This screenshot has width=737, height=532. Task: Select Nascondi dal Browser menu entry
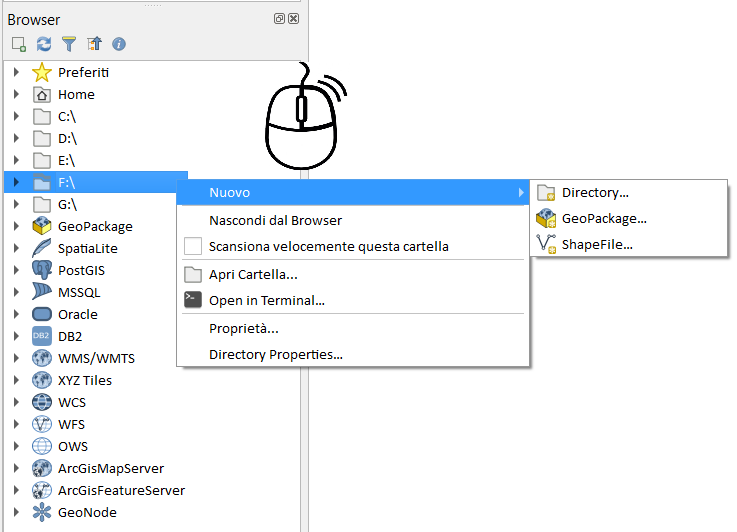[x=275, y=220]
